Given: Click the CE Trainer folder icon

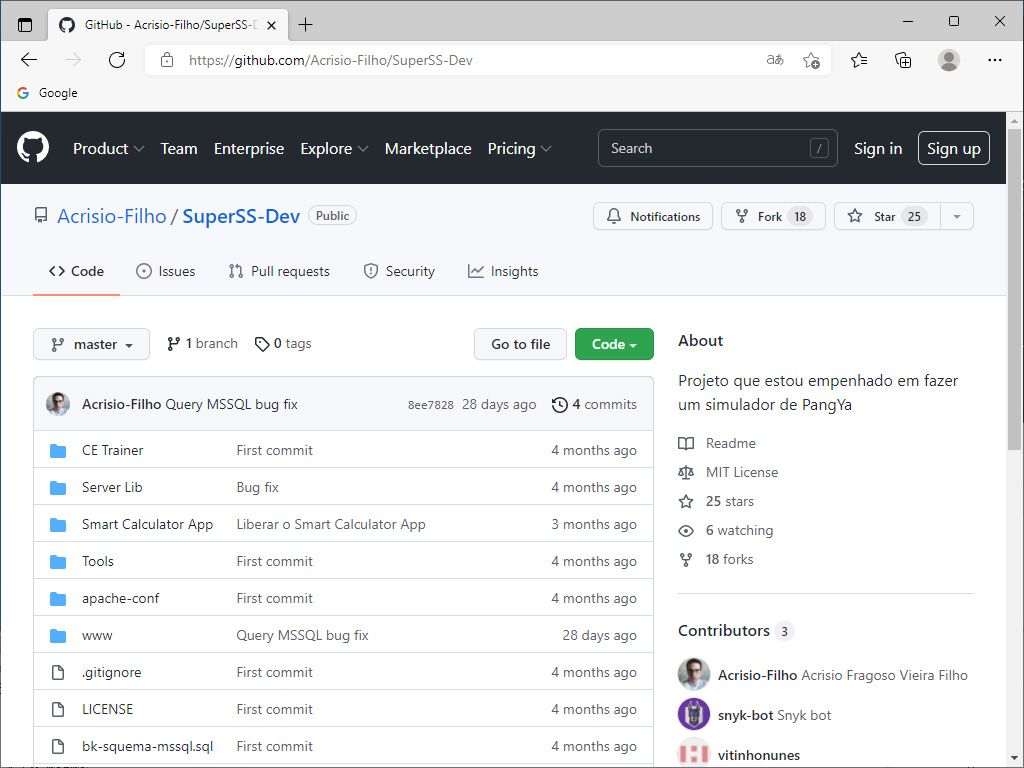Looking at the screenshot, I should (58, 451).
